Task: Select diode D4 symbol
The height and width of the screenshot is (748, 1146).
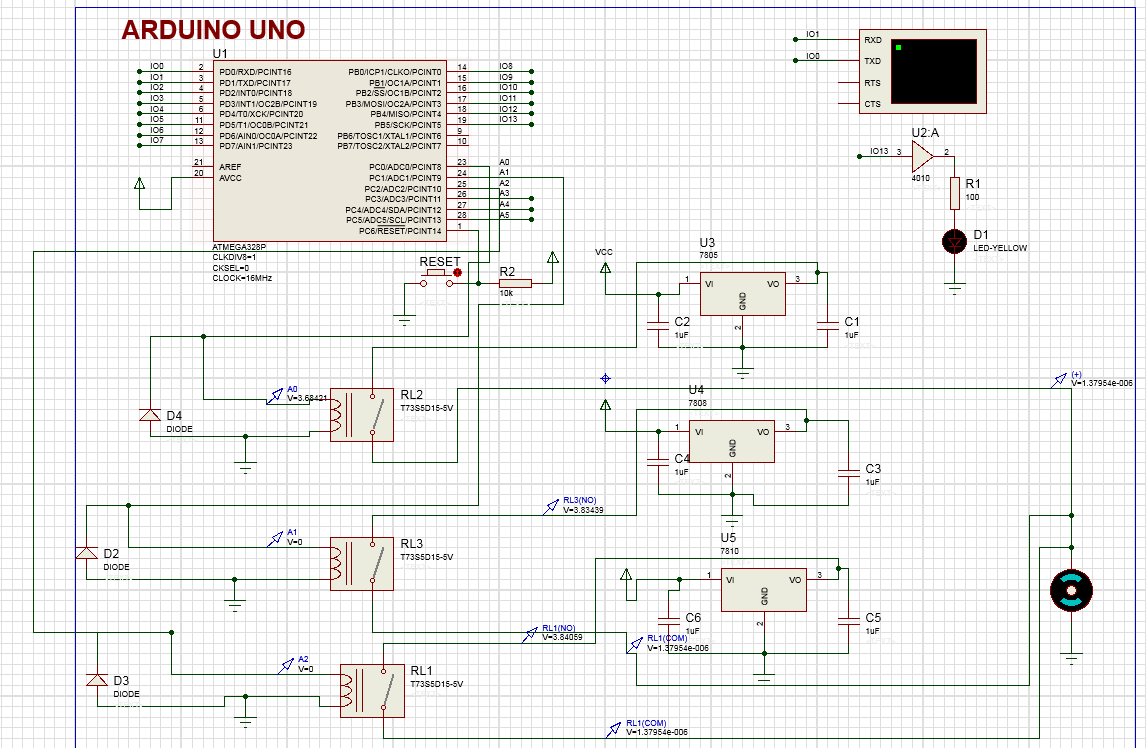Action: click(150, 415)
